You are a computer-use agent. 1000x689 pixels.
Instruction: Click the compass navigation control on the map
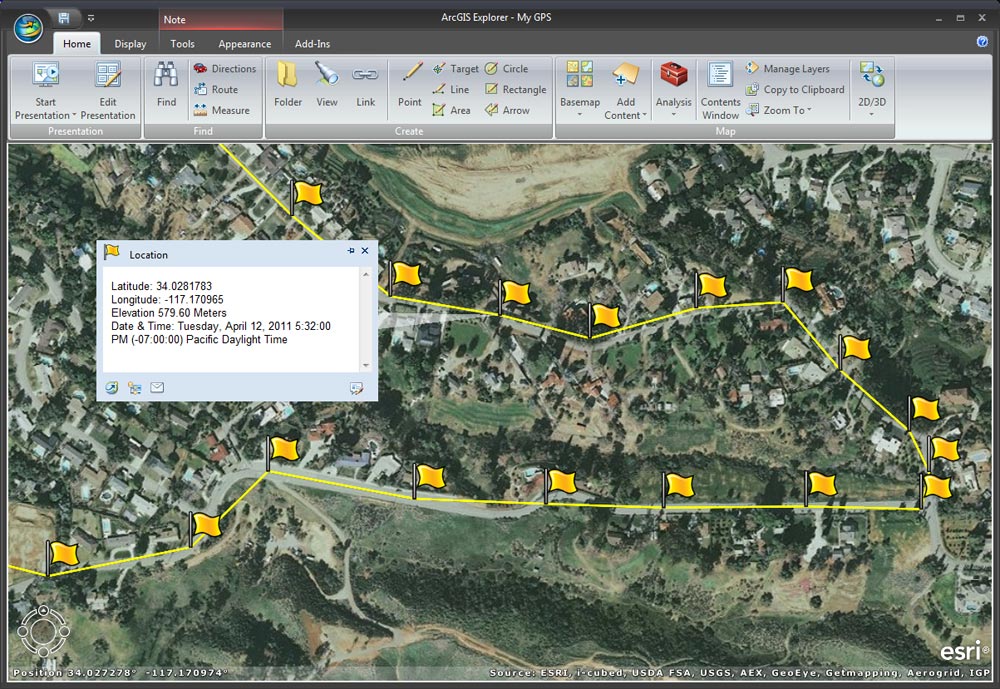click(42, 632)
